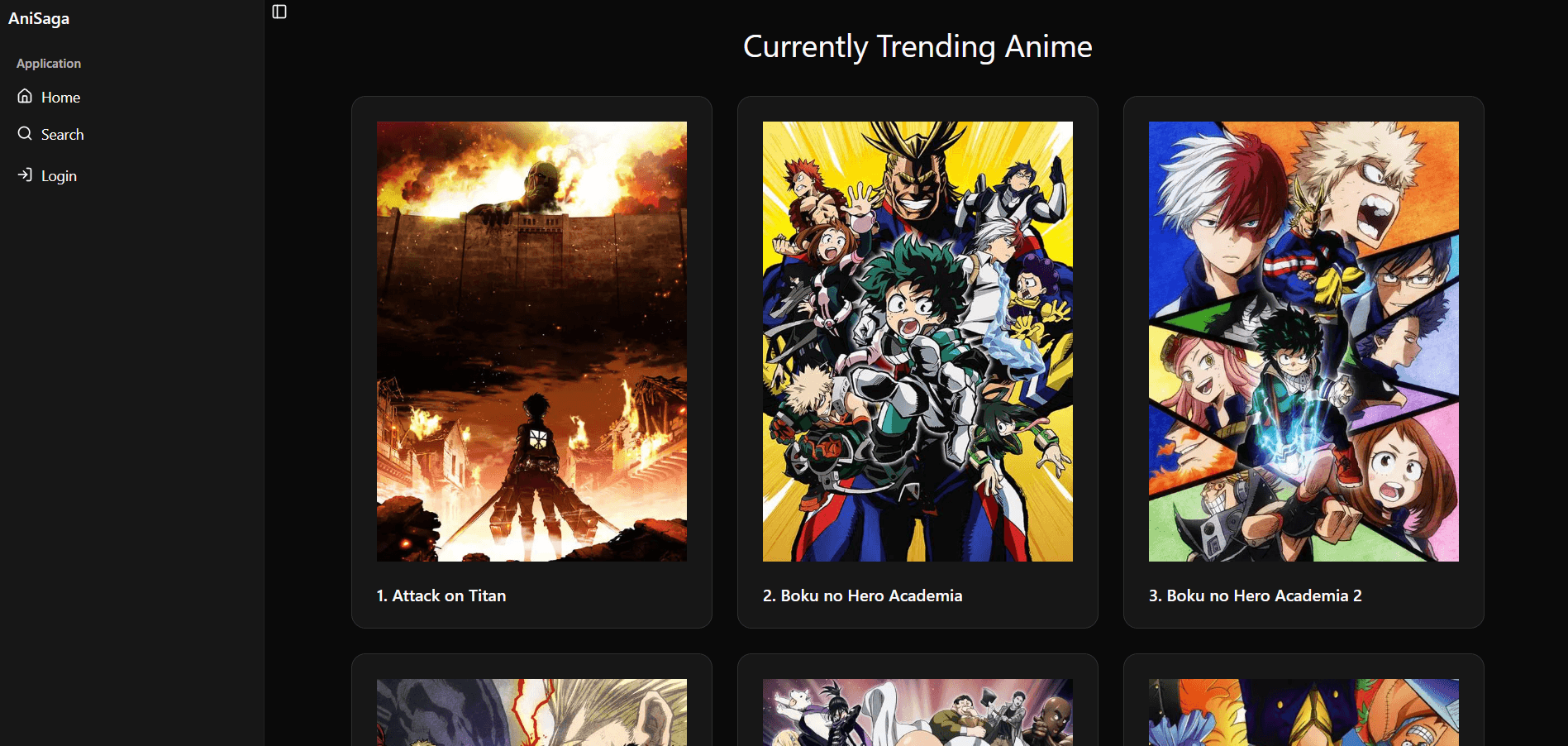1568x746 pixels.
Task: Click the Currently Trending Anime heading
Action: (917, 46)
